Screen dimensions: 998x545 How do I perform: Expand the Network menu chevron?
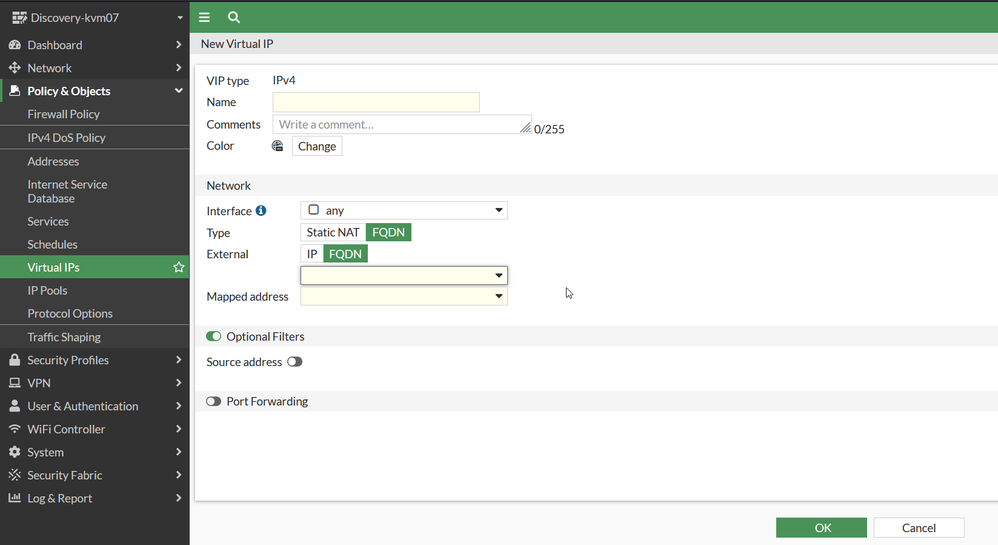click(178, 67)
